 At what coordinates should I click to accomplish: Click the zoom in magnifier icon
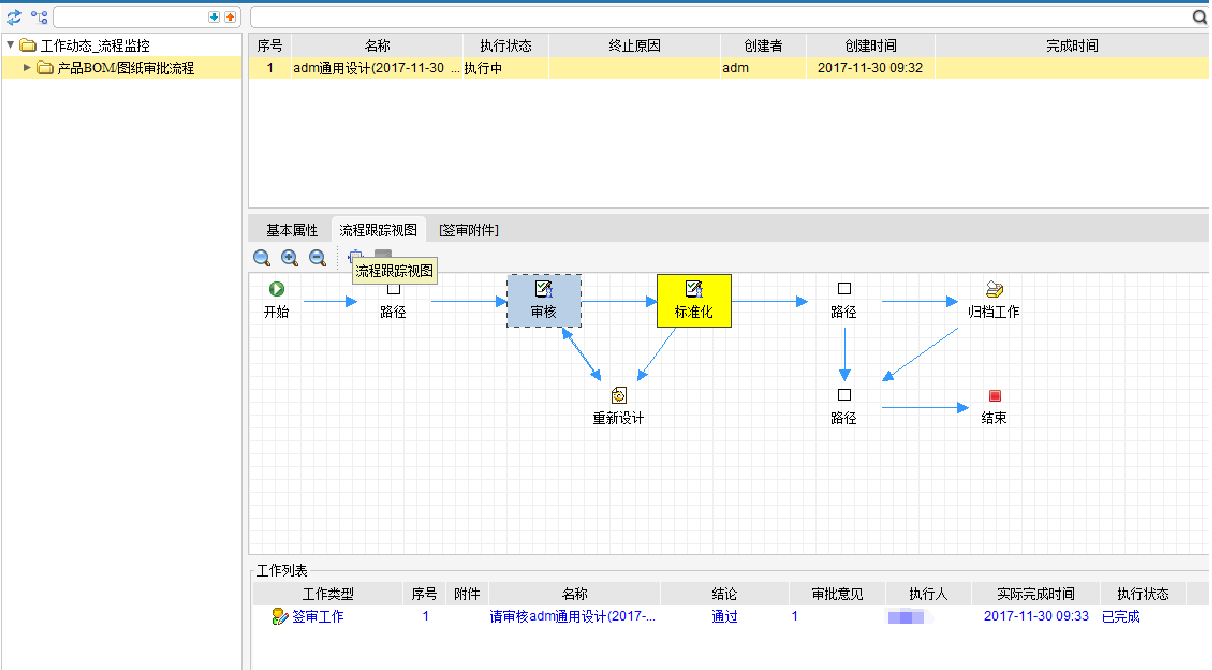pos(289,258)
